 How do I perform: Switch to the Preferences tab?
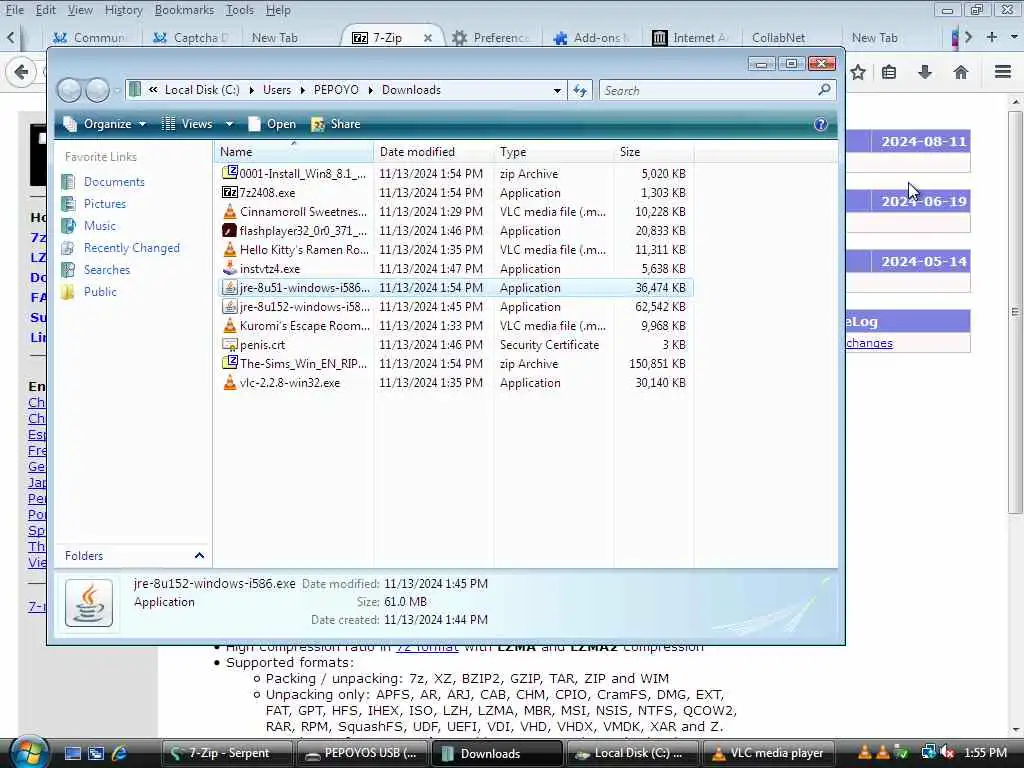pos(493,38)
